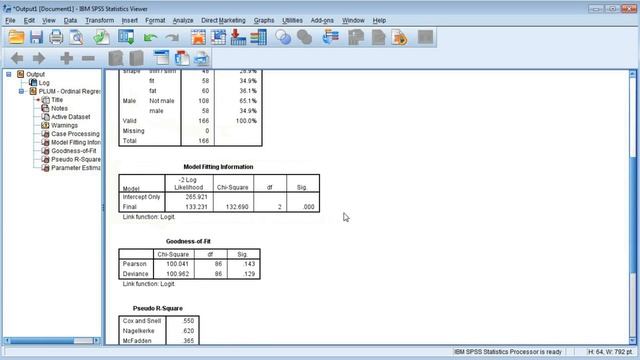640x360 pixels.
Task: Open the File menu
Action: (x=10, y=20)
